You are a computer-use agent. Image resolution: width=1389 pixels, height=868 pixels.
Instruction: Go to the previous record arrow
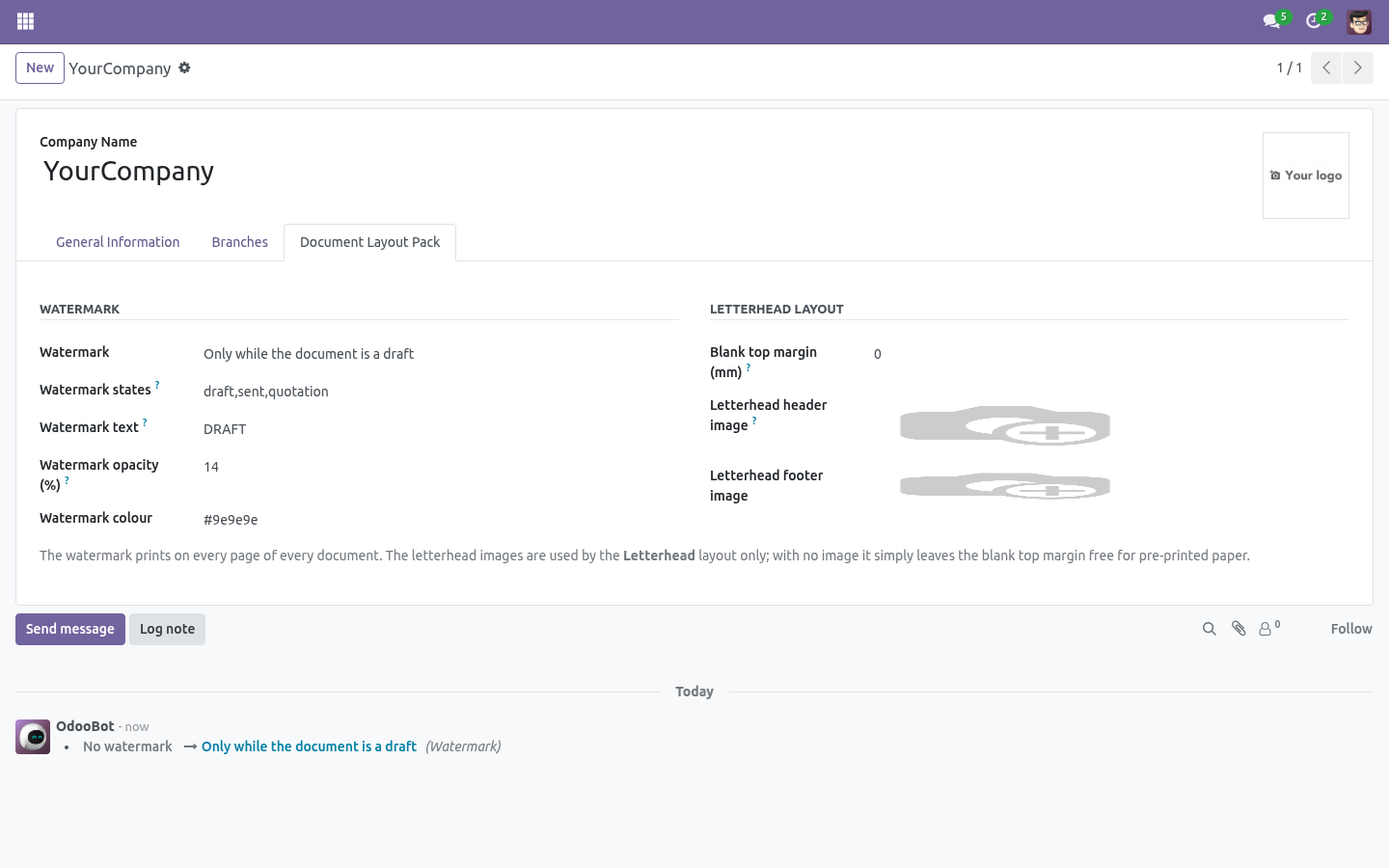(x=1326, y=68)
